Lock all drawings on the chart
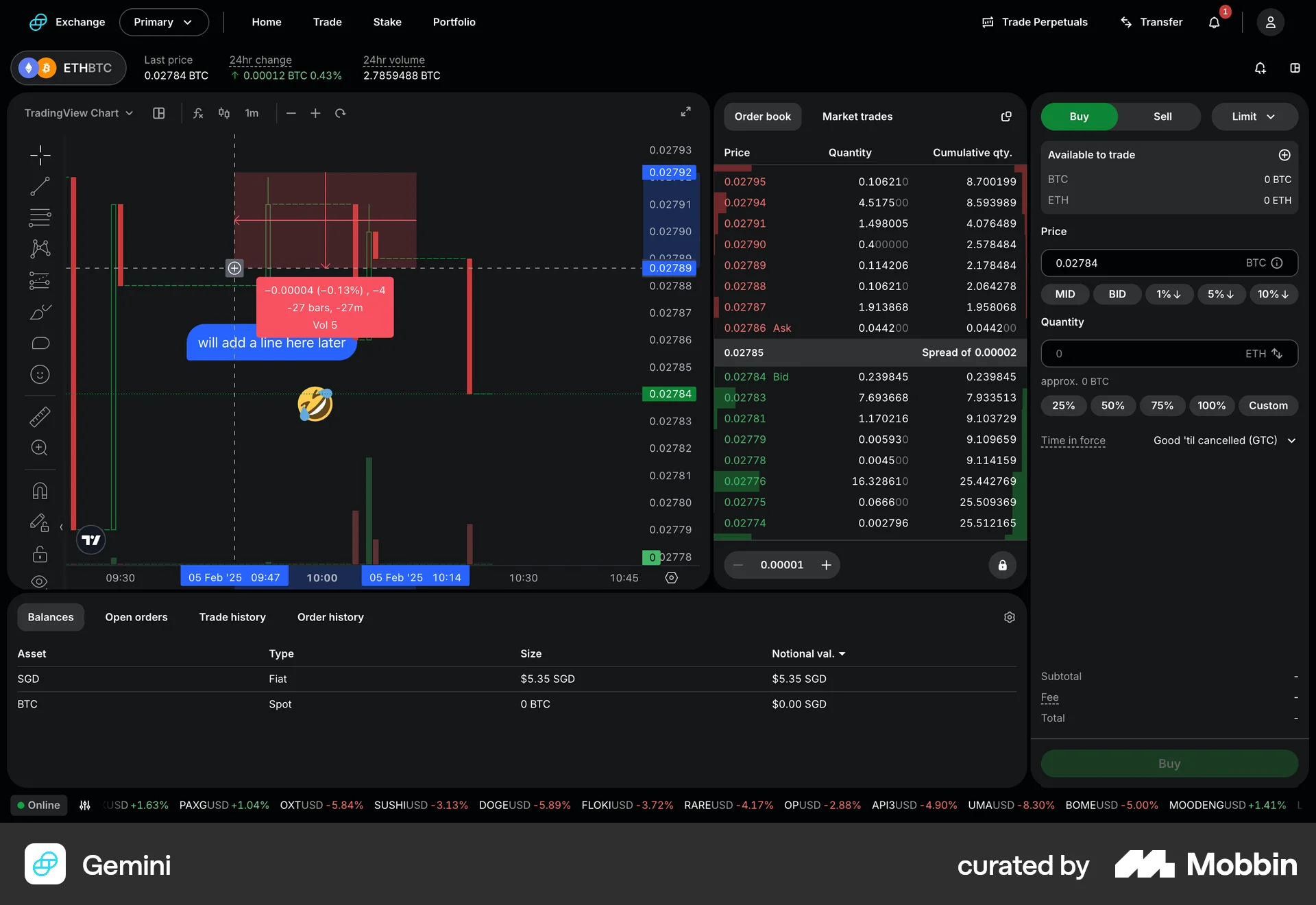 point(40,555)
